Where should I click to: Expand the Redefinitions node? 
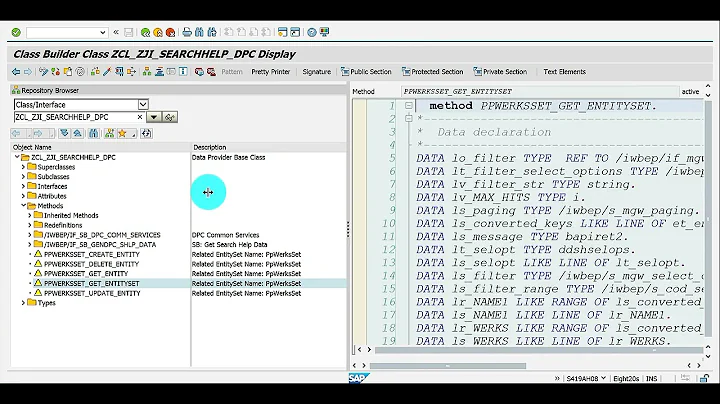(30, 225)
